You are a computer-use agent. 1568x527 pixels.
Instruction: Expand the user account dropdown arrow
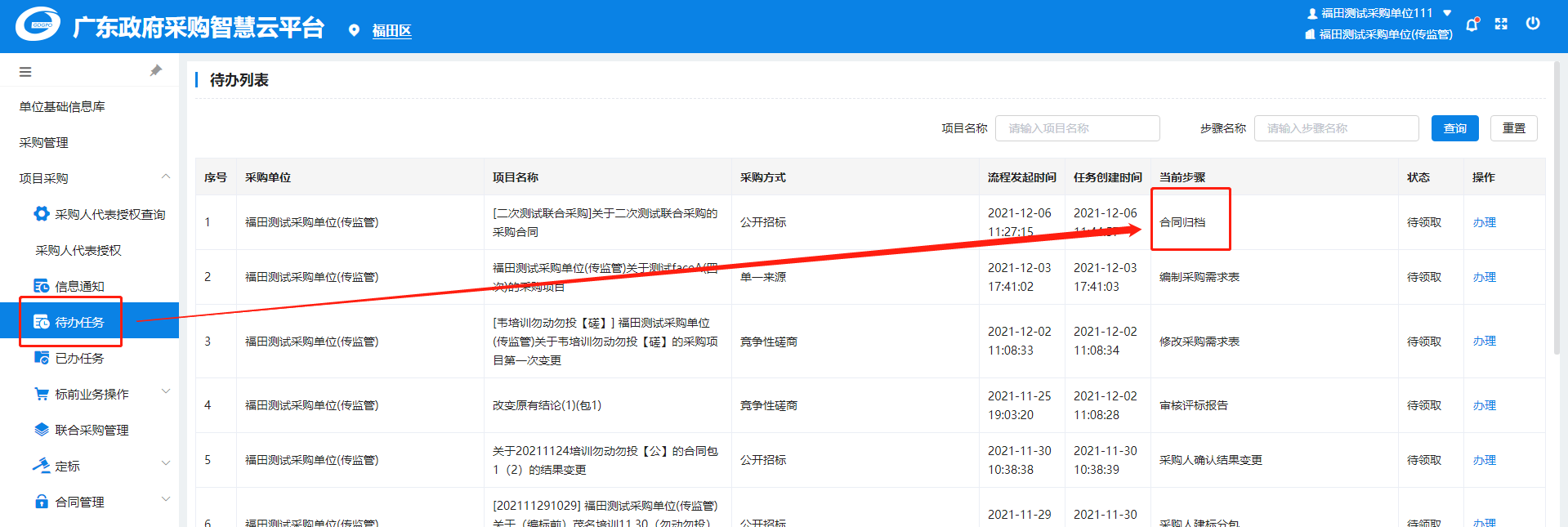[1447, 13]
